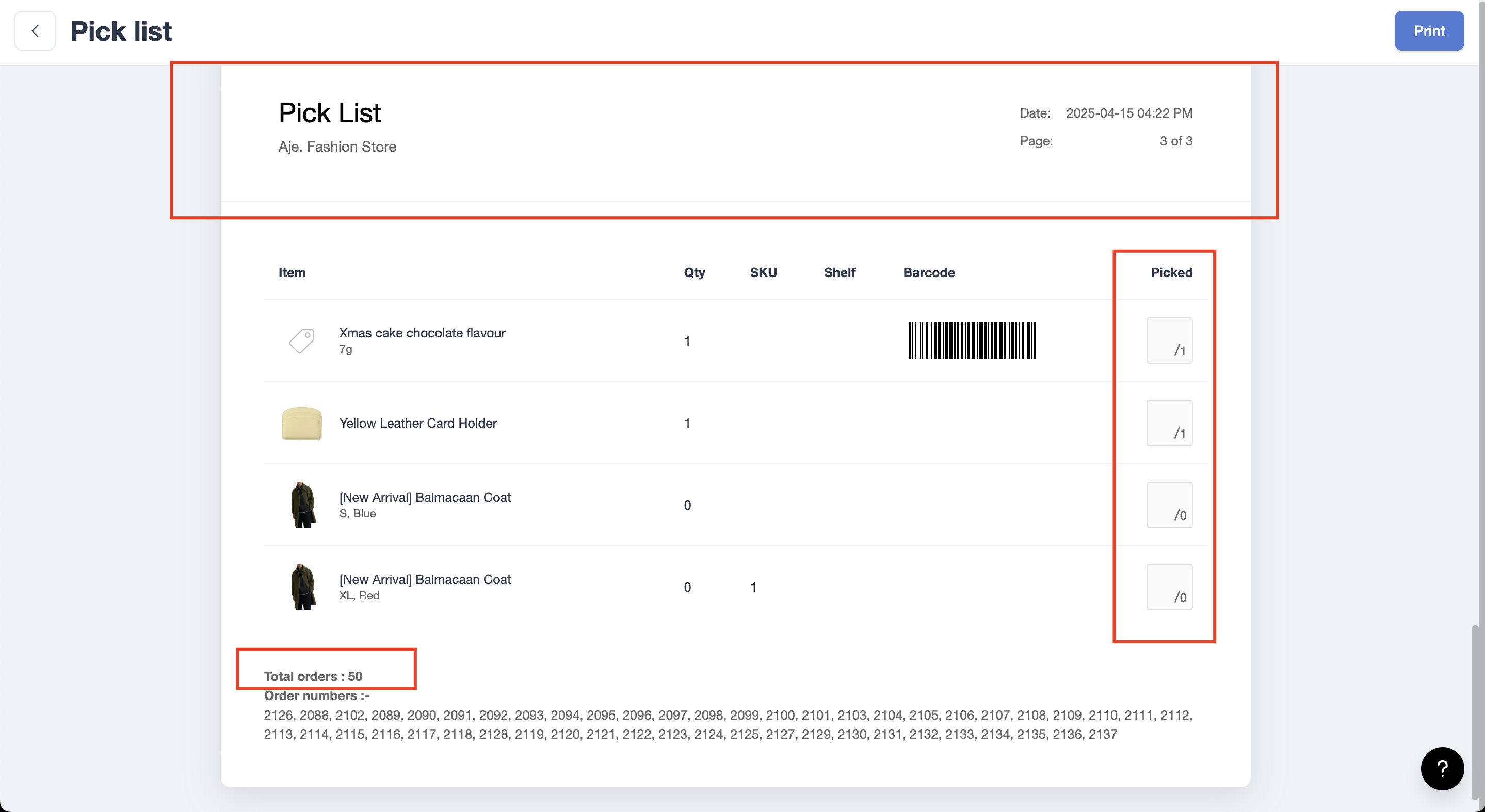Screen dimensions: 1485x812
Task: Click the 'Page:' label
Action: 1036,141
